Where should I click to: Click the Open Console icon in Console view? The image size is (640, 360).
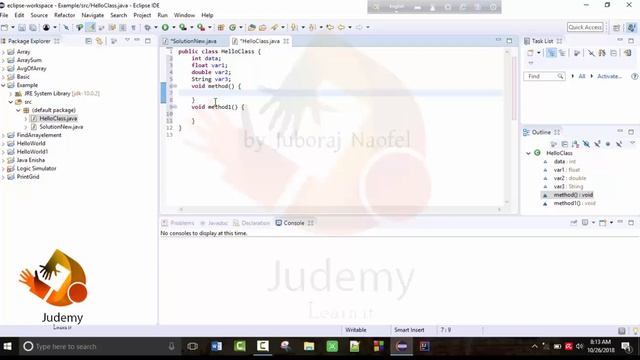(603, 223)
